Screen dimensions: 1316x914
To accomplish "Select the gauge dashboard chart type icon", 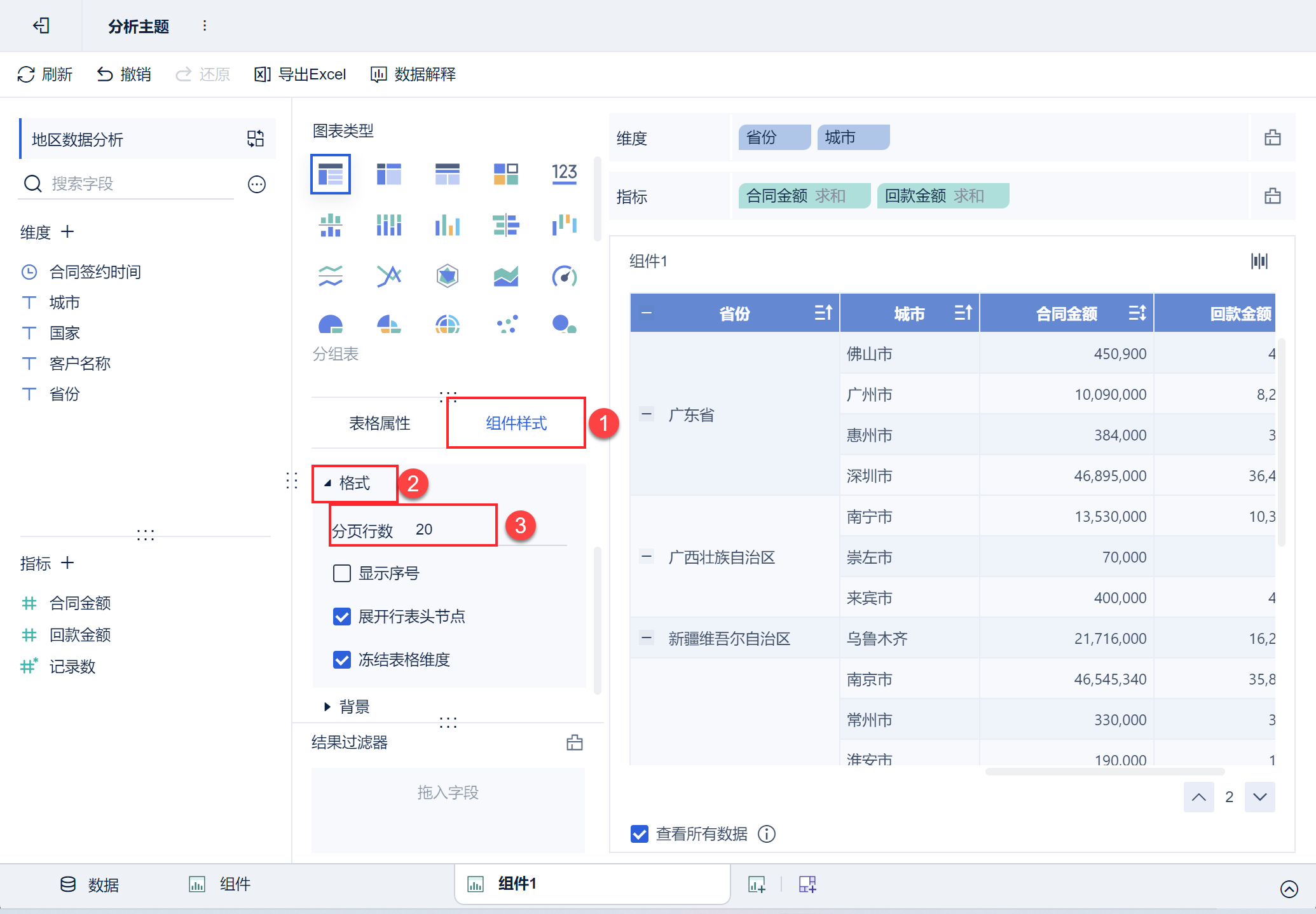I will (564, 276).
